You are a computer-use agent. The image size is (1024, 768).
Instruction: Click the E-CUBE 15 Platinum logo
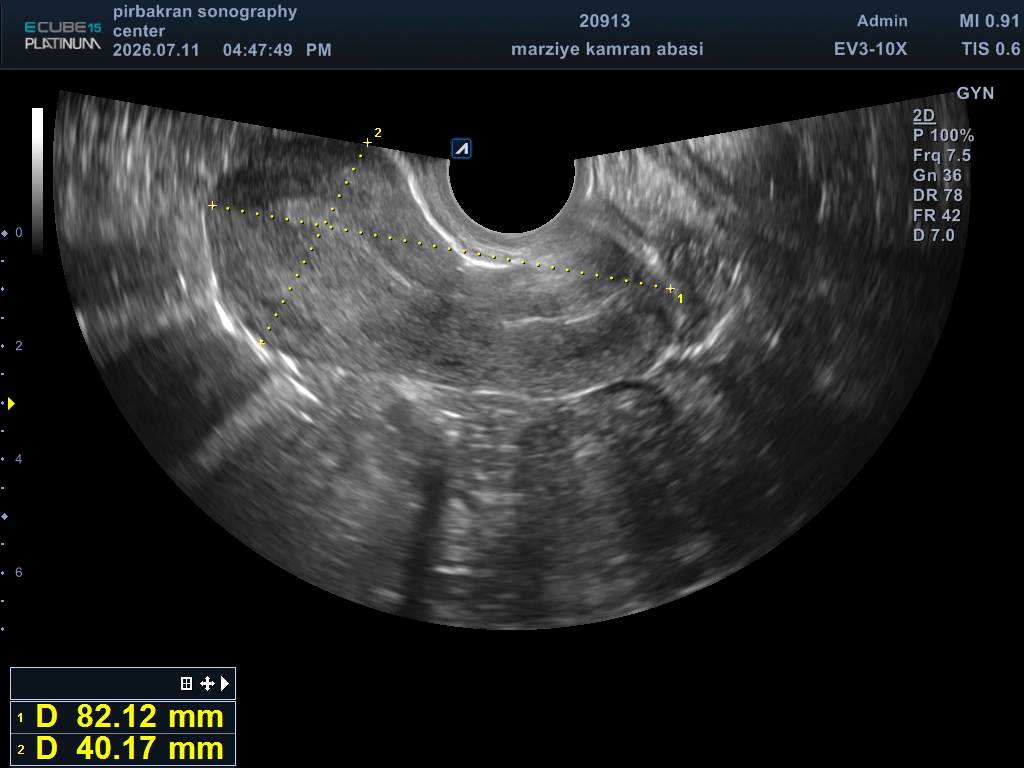click(x=63, y=35)
